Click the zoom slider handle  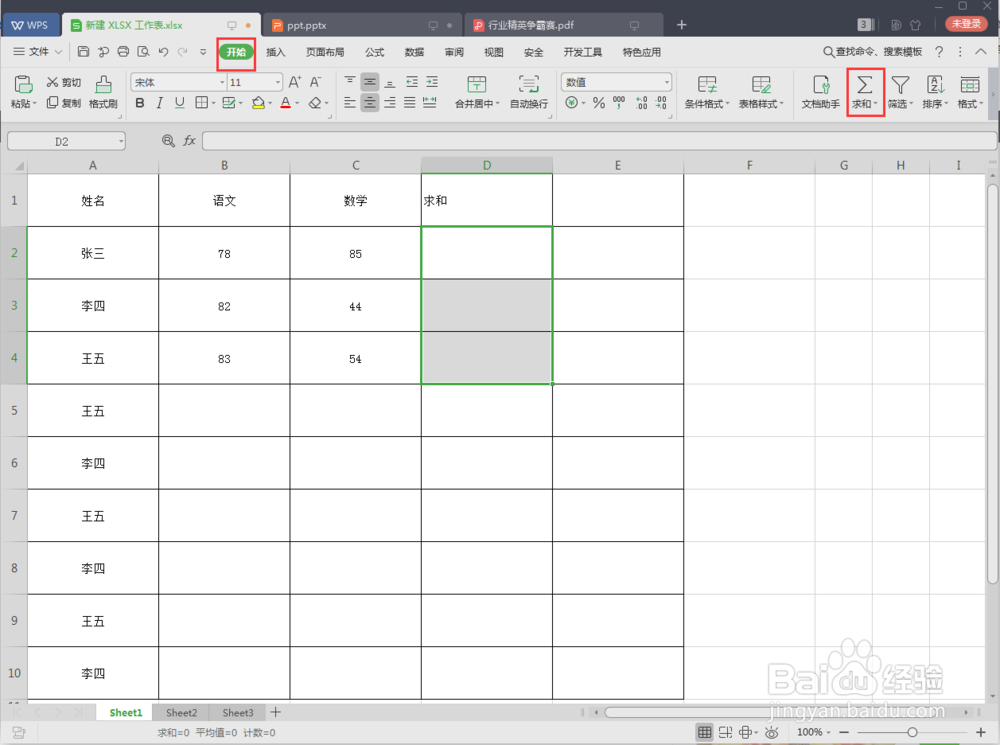tap(912, 732)
